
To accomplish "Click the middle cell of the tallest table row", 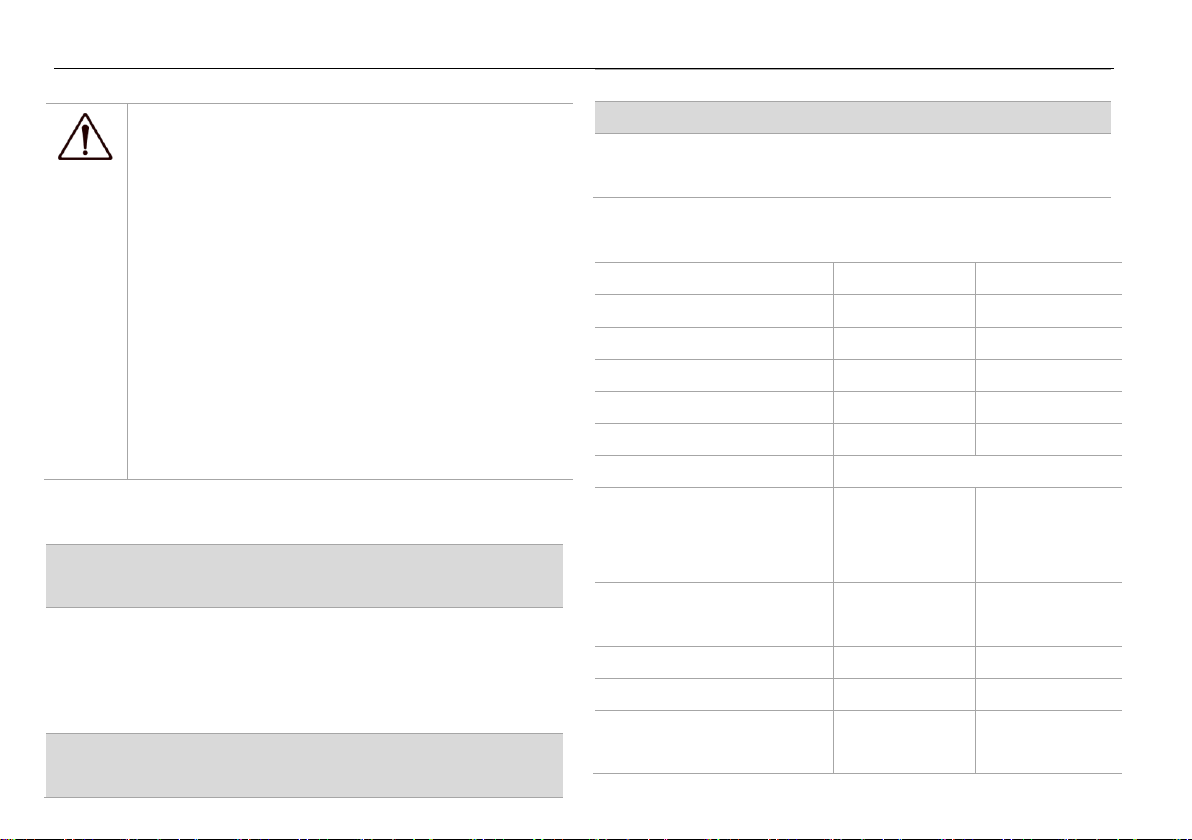I will pyautogui.click(x=904, y=535).
